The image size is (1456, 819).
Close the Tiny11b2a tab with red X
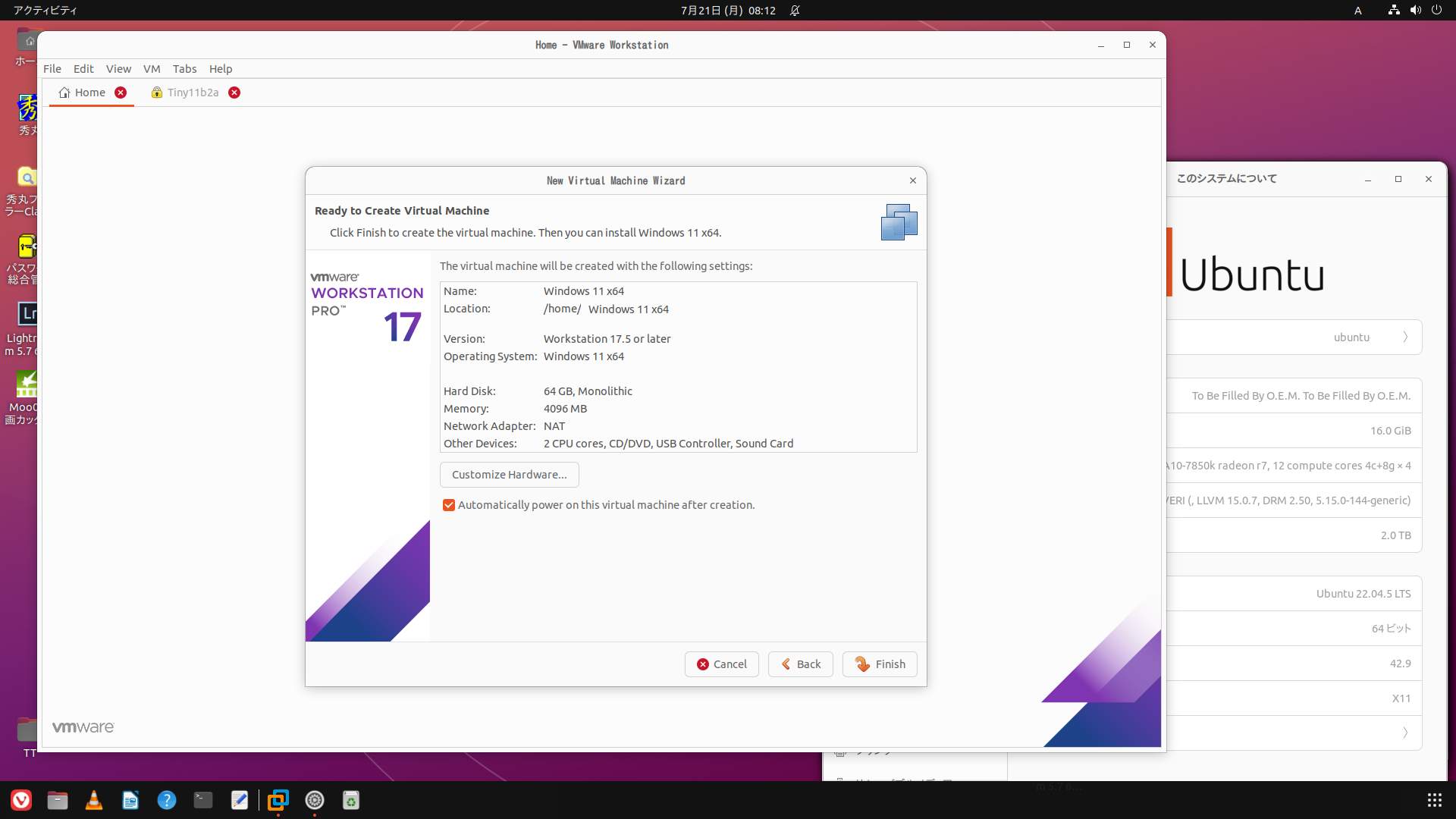tap(234, 93)
